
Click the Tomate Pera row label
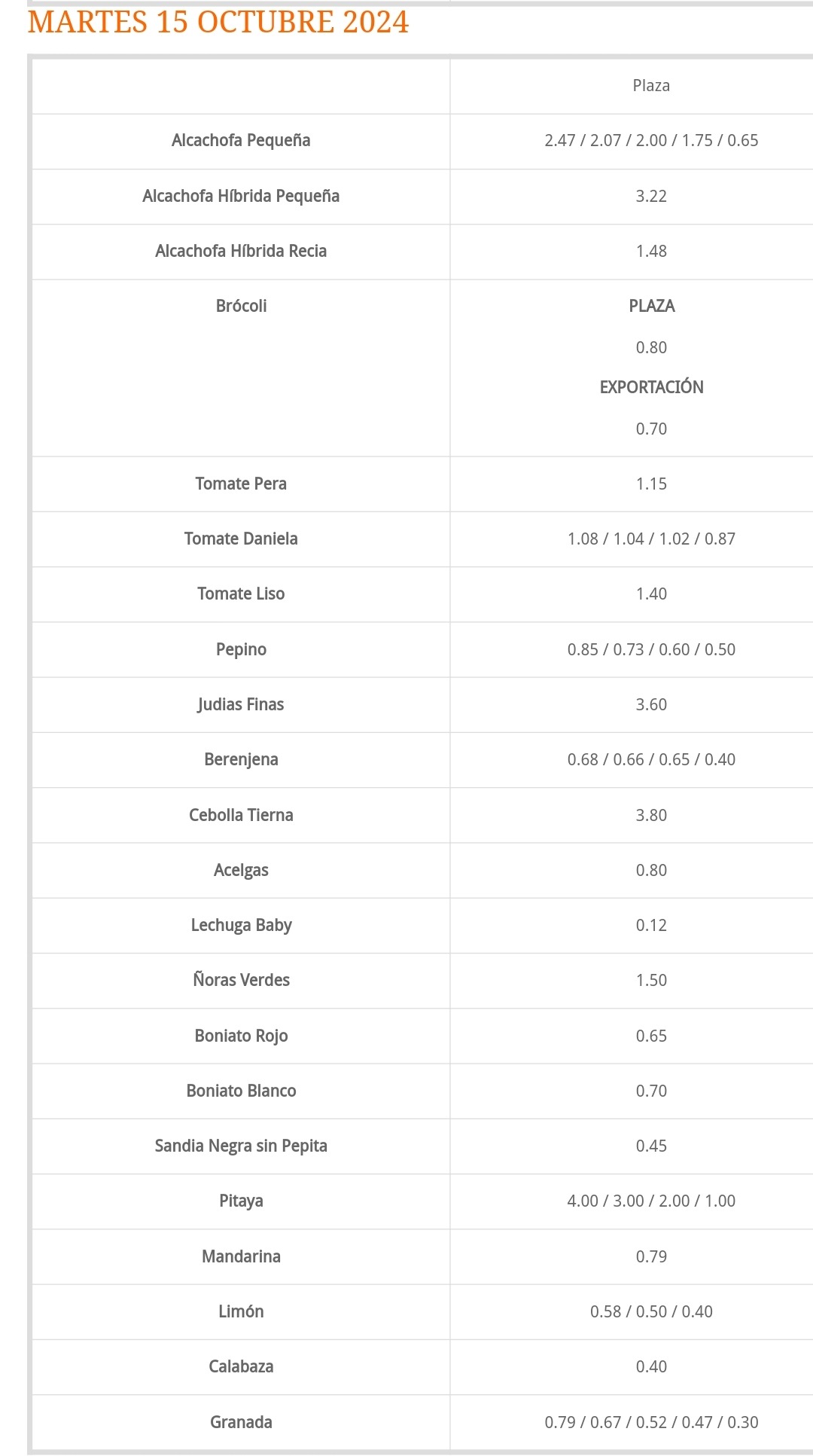(x=241, y=484)
